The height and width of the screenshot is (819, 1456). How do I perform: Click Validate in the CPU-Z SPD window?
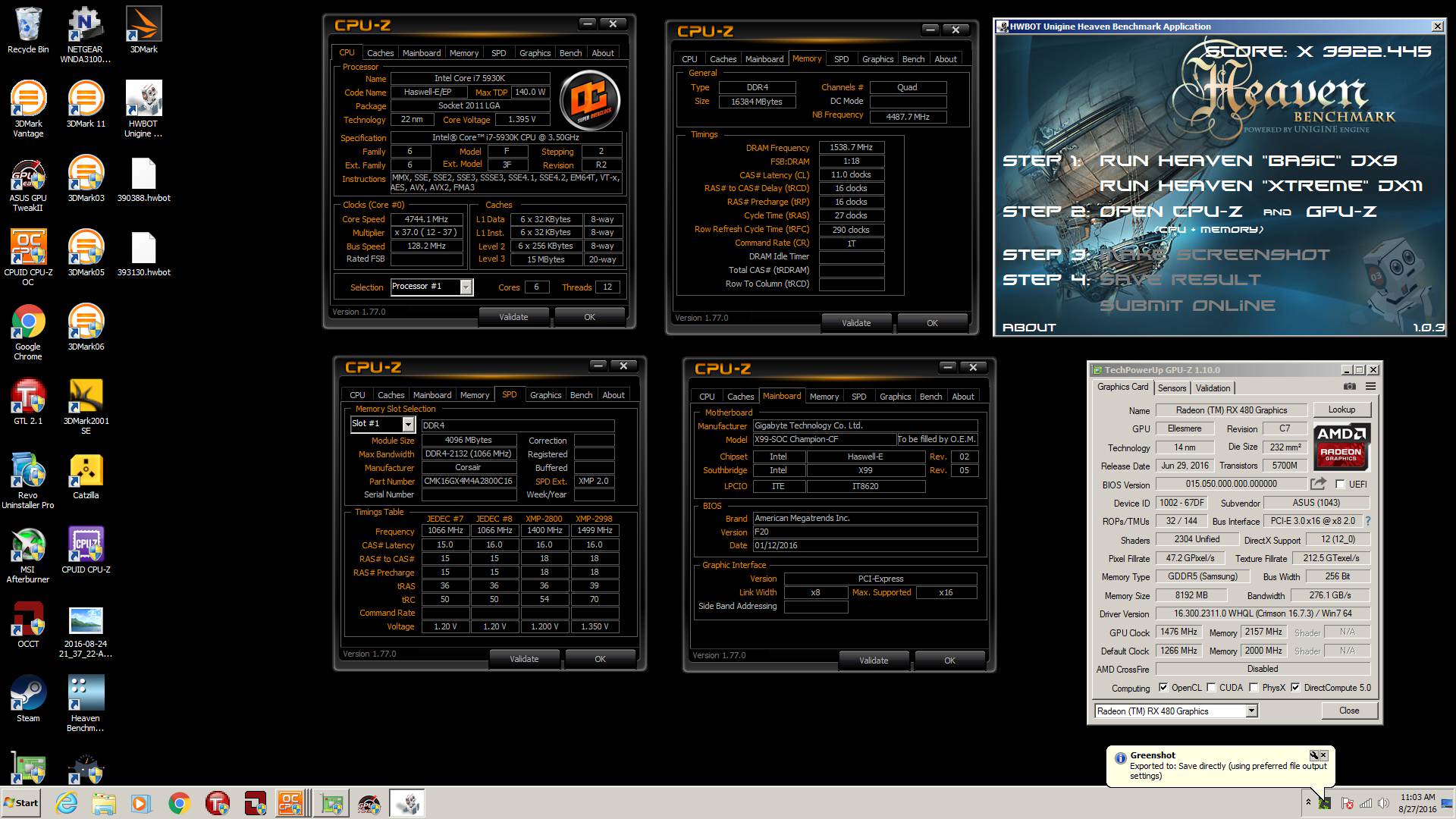point(524,659)
